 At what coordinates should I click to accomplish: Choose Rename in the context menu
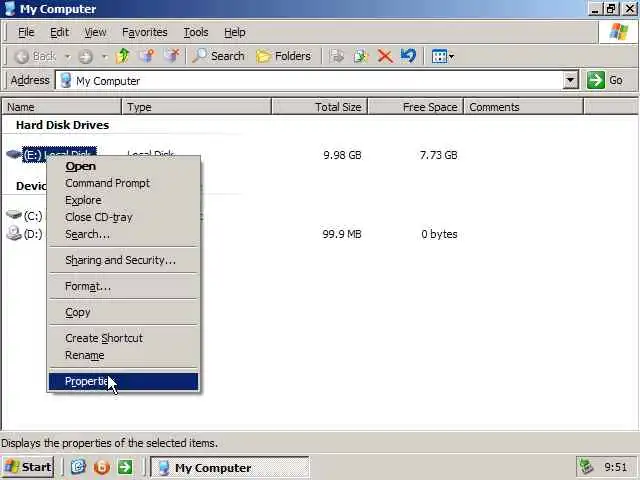(x=123, y=355)
